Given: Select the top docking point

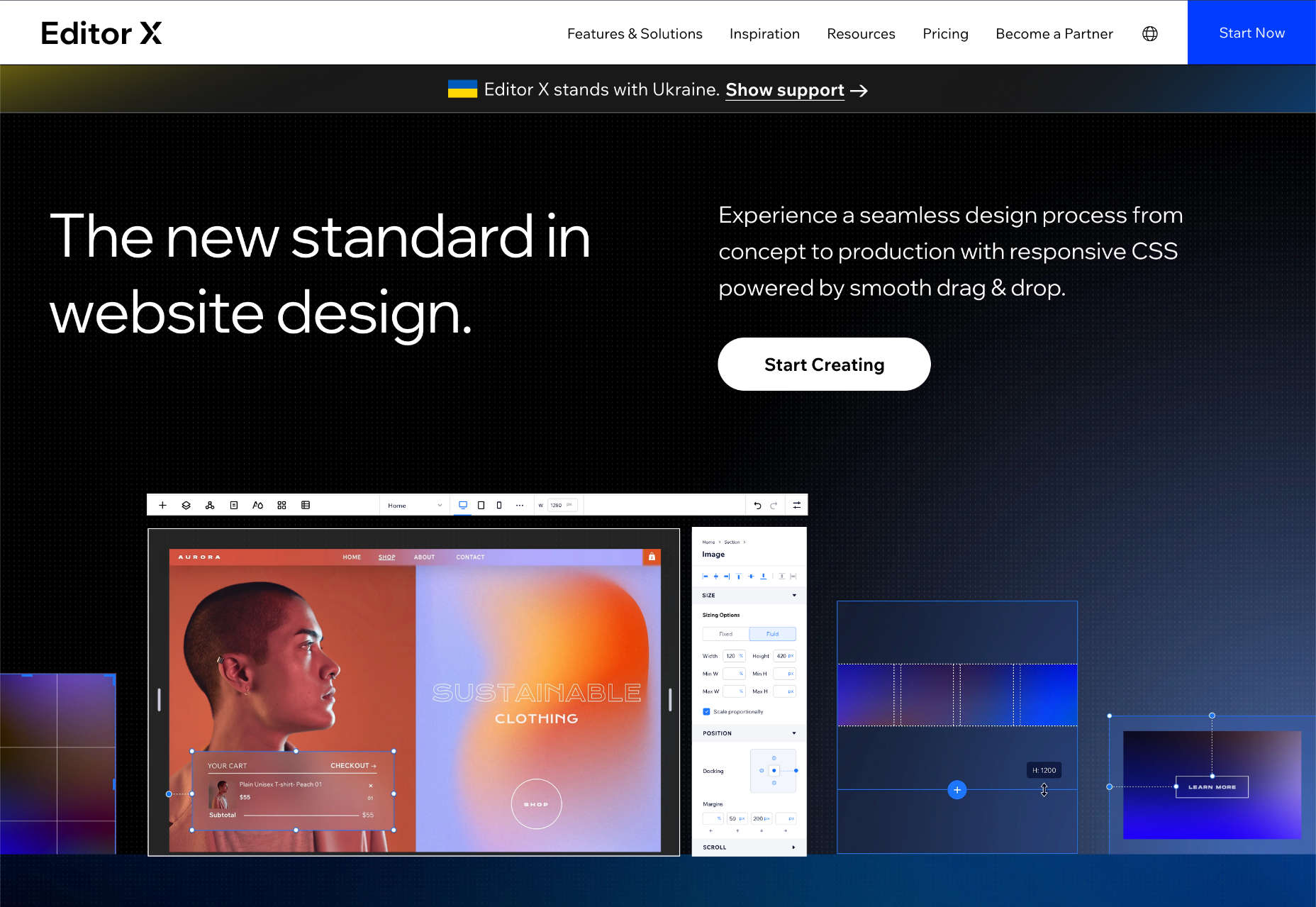Looking at the screenshot, I should (774, 758).
